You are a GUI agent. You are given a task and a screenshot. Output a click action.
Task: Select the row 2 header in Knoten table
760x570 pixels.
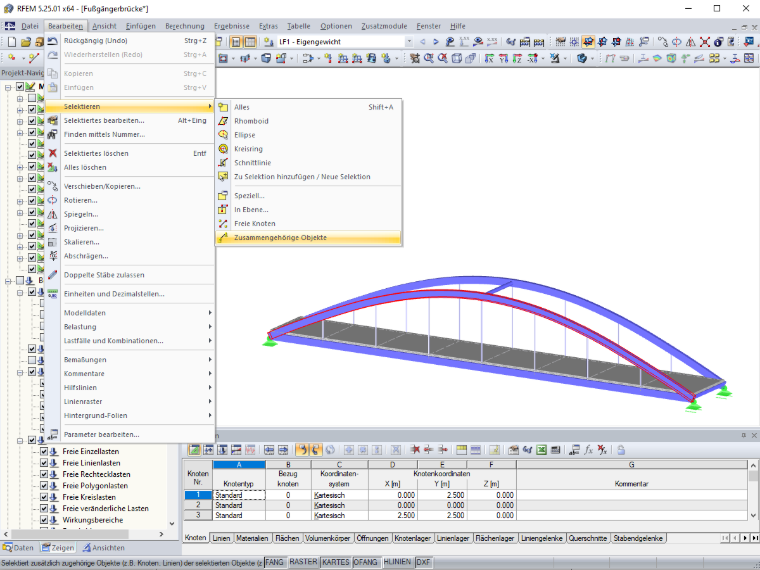tap(198, 505)
